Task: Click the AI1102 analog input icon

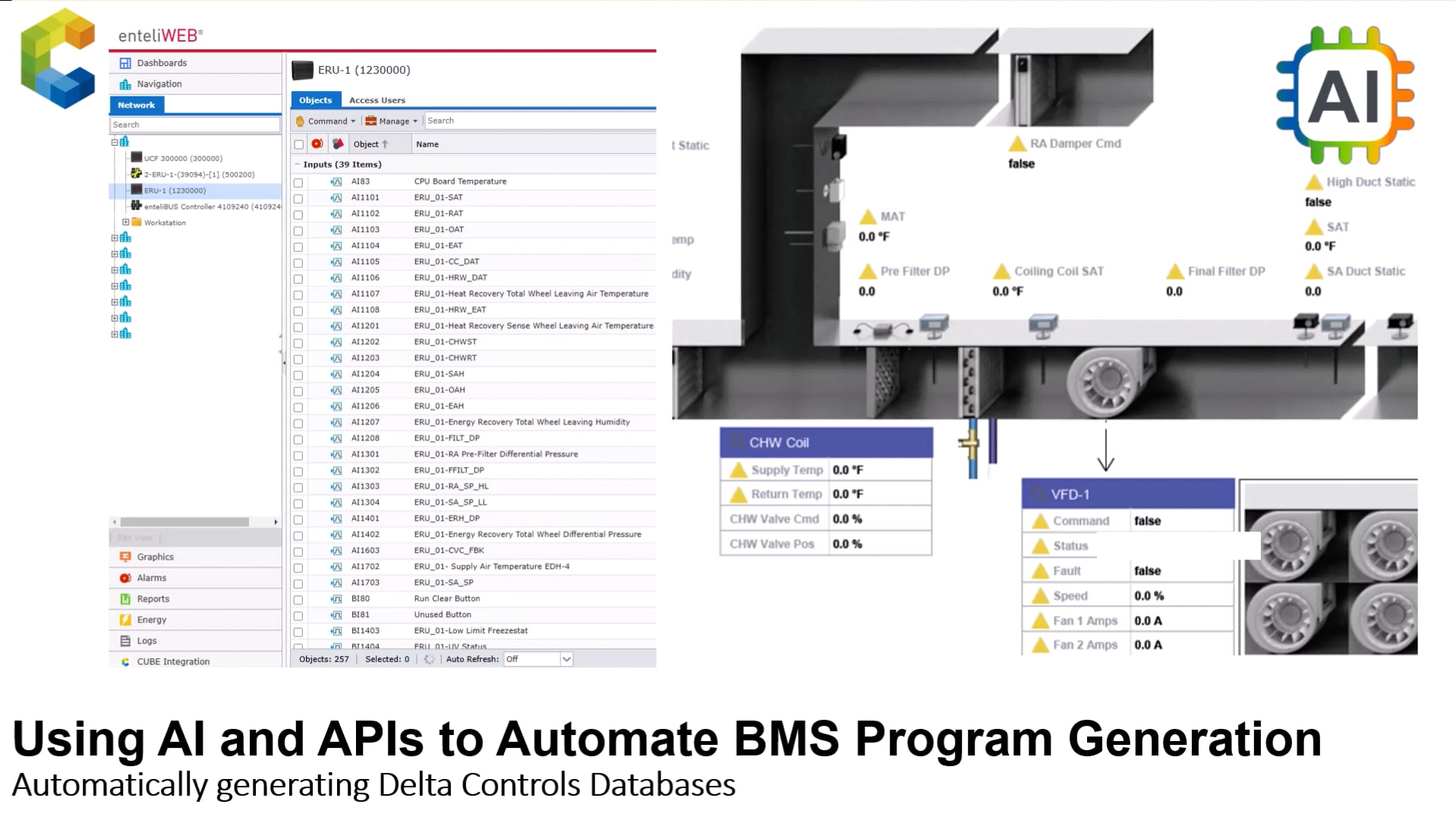Action: [336, 214]
